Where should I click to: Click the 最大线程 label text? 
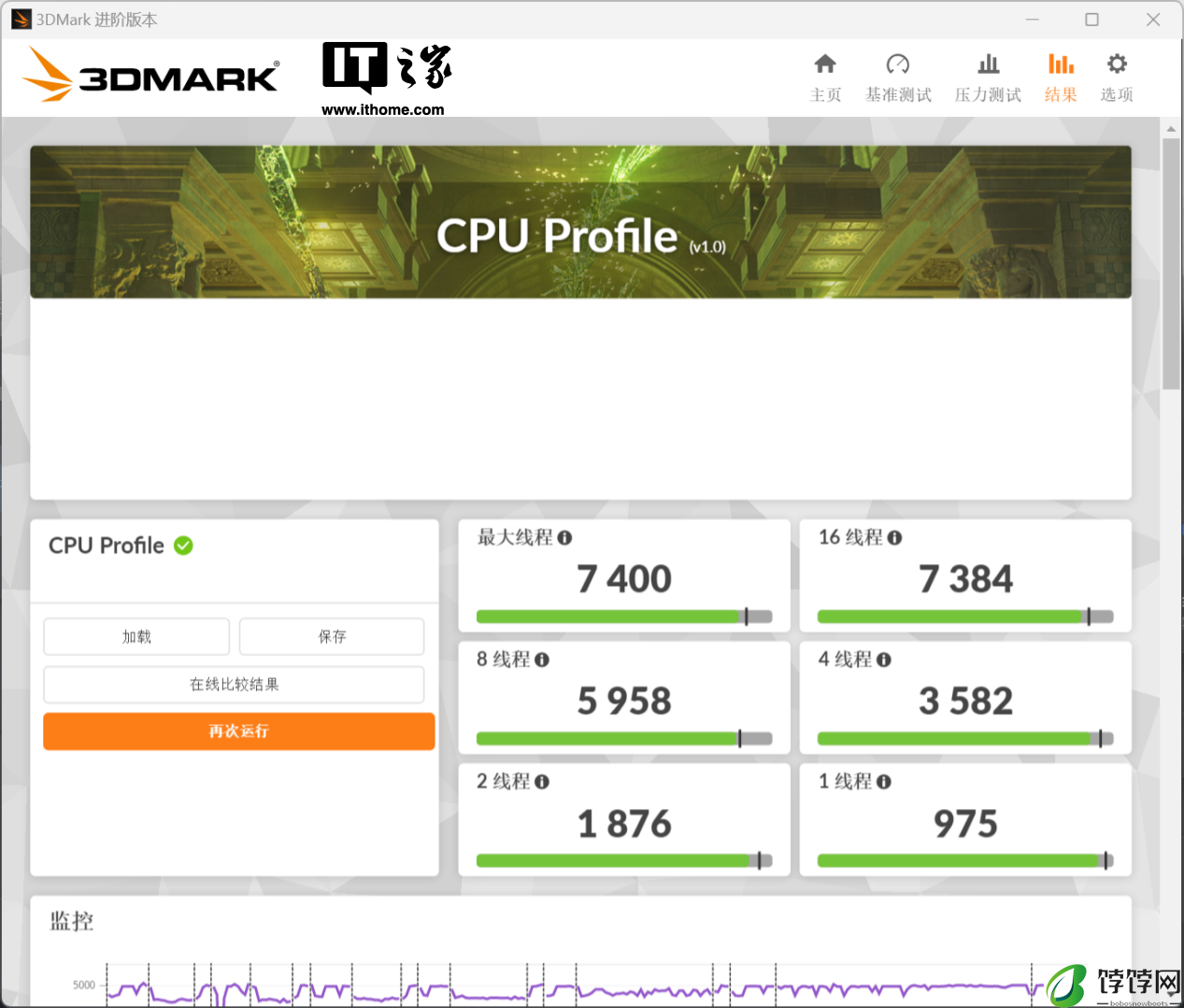pyautogui.click(x=515, y=537)
